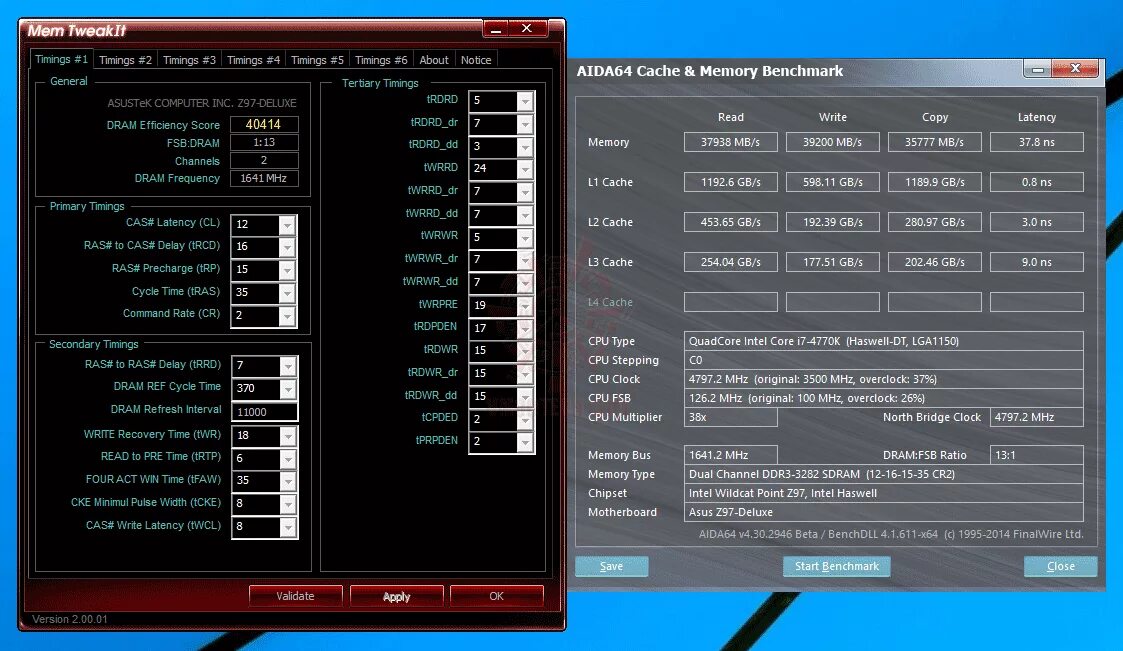
Task: Click the Motherboard field Asus Z97-Deluxe
Action: (884, 512)
